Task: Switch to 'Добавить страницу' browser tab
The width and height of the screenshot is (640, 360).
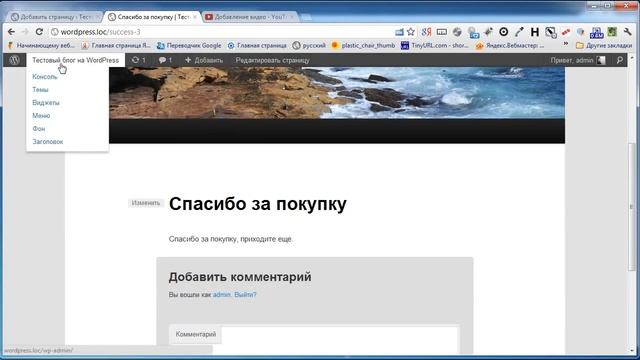Action: [55, 17]
